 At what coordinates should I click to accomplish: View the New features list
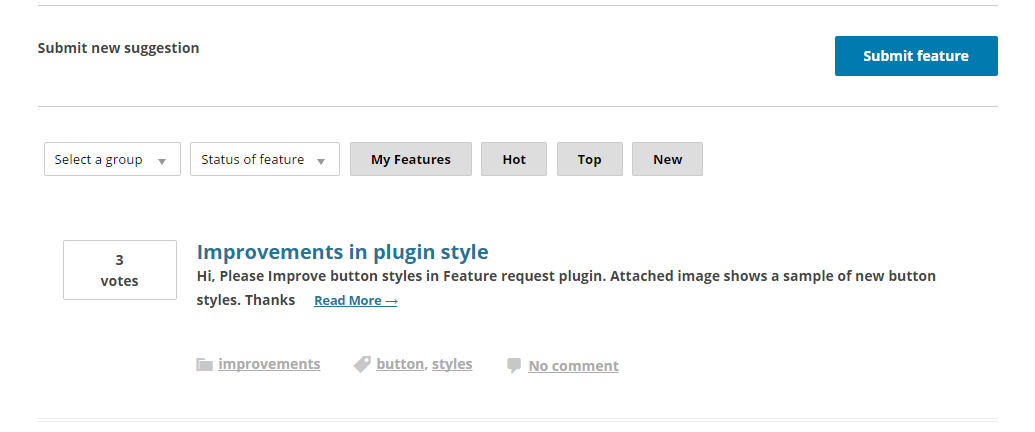click(667, 160)
